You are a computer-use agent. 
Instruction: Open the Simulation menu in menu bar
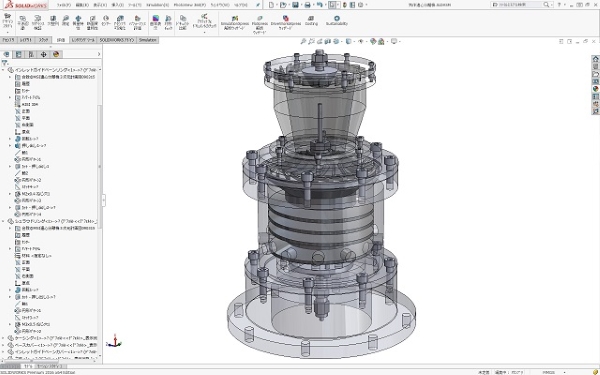pos(157,5)
